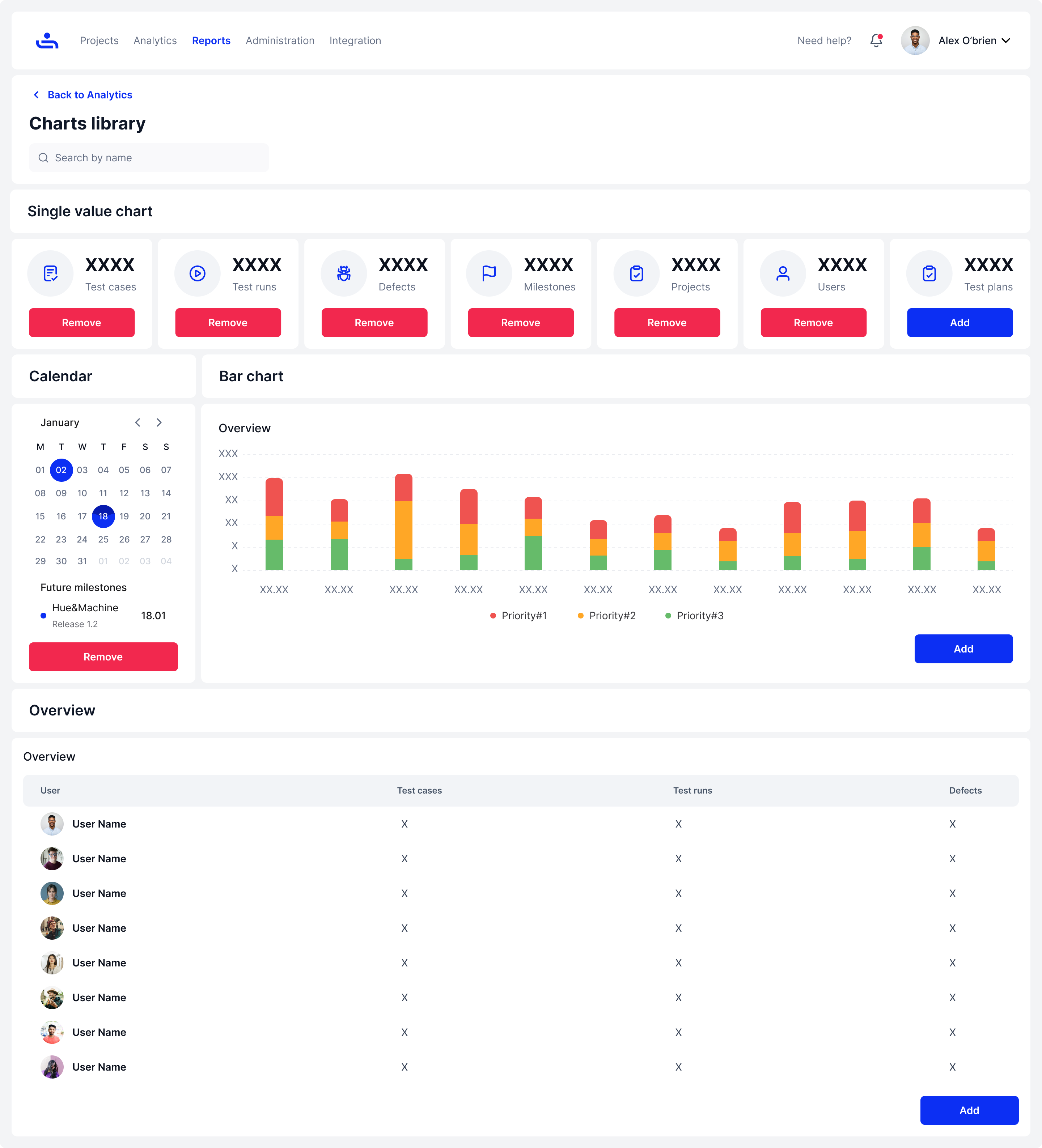Click red segment of first bar
Image resolution: width=1042 pixels, height=1148 pixels.
tap(274, 497)
